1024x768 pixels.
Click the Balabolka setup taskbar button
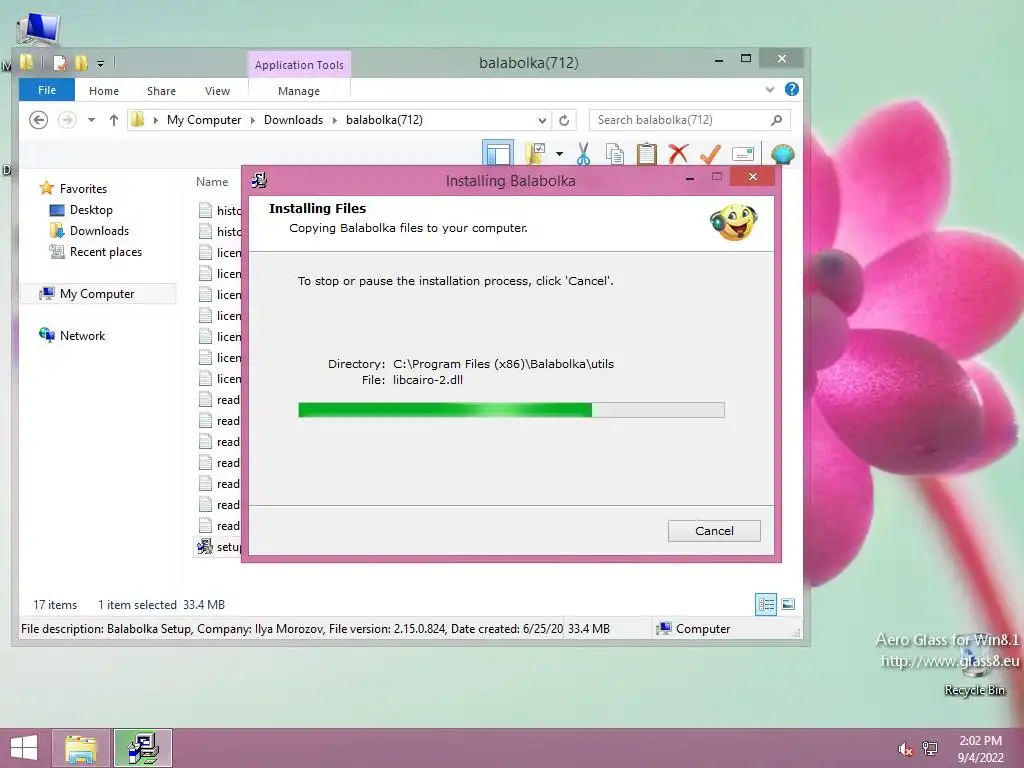[x=143, y=748]
